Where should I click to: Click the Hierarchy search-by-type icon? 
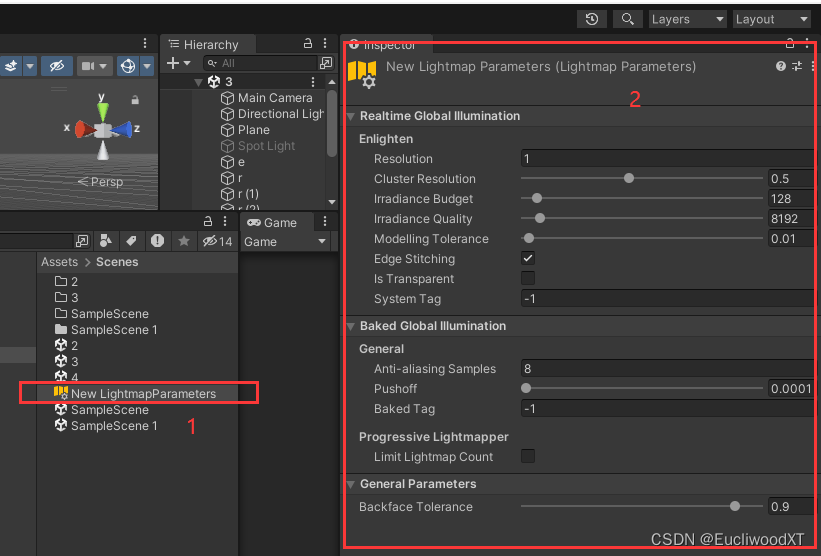tap(326, 63)
